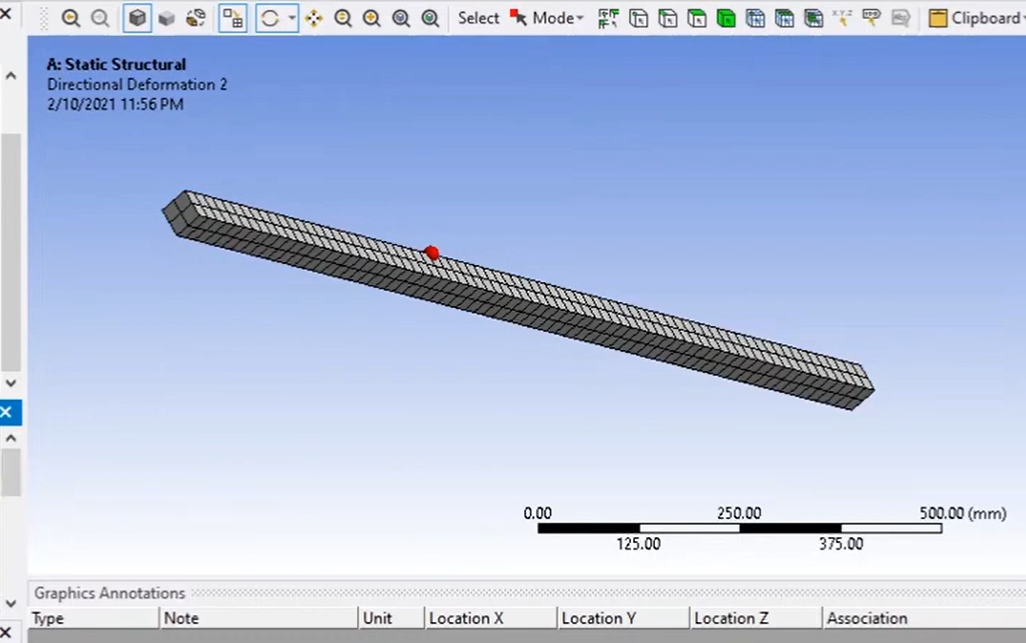
Task: Click the red probe marker on the beam
Action: (x=431, y=253)
